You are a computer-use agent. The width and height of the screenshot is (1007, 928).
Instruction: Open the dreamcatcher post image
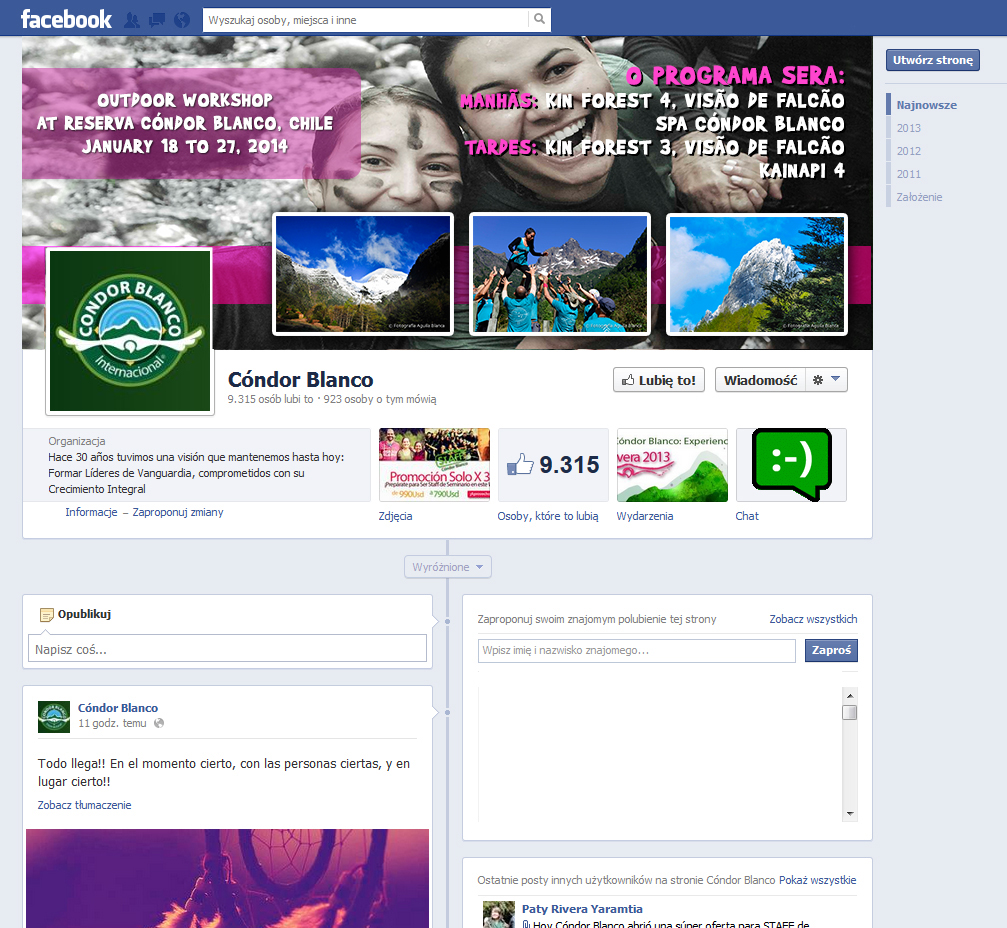227,878
